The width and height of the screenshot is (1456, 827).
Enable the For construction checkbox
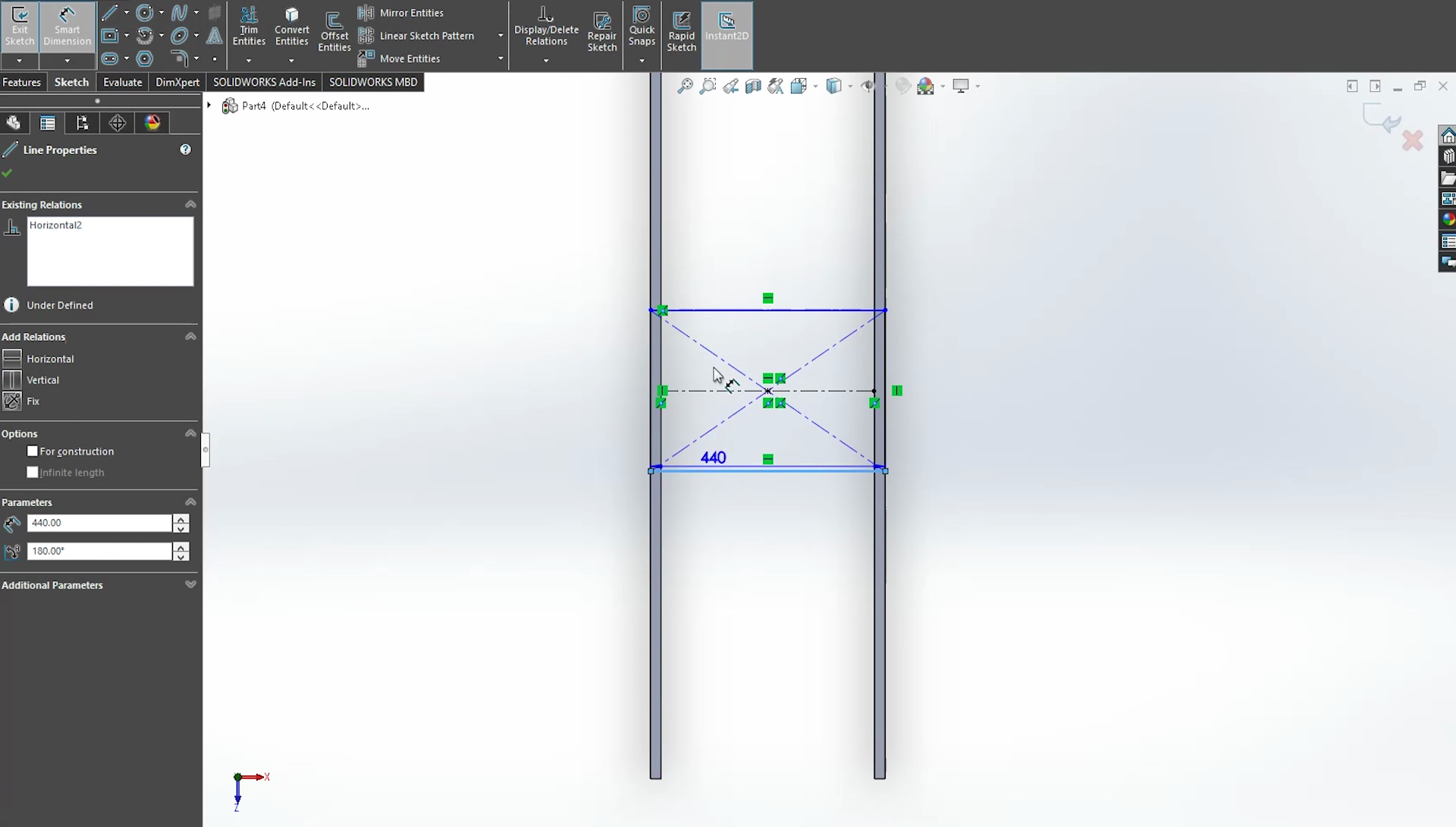[33, 451]
